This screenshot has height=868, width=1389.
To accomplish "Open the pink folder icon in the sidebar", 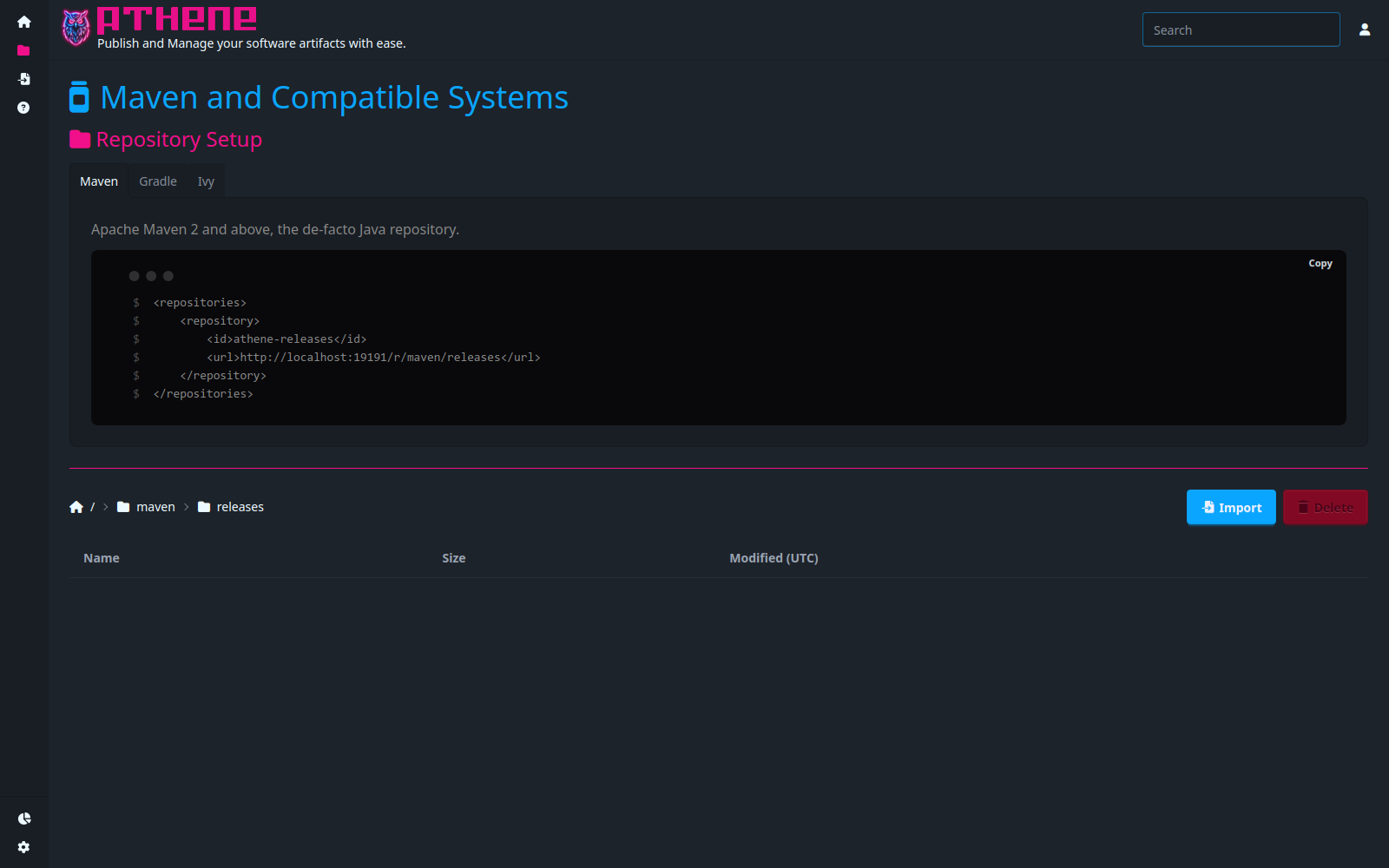I will pyautogui.click(x=23, y=50).
